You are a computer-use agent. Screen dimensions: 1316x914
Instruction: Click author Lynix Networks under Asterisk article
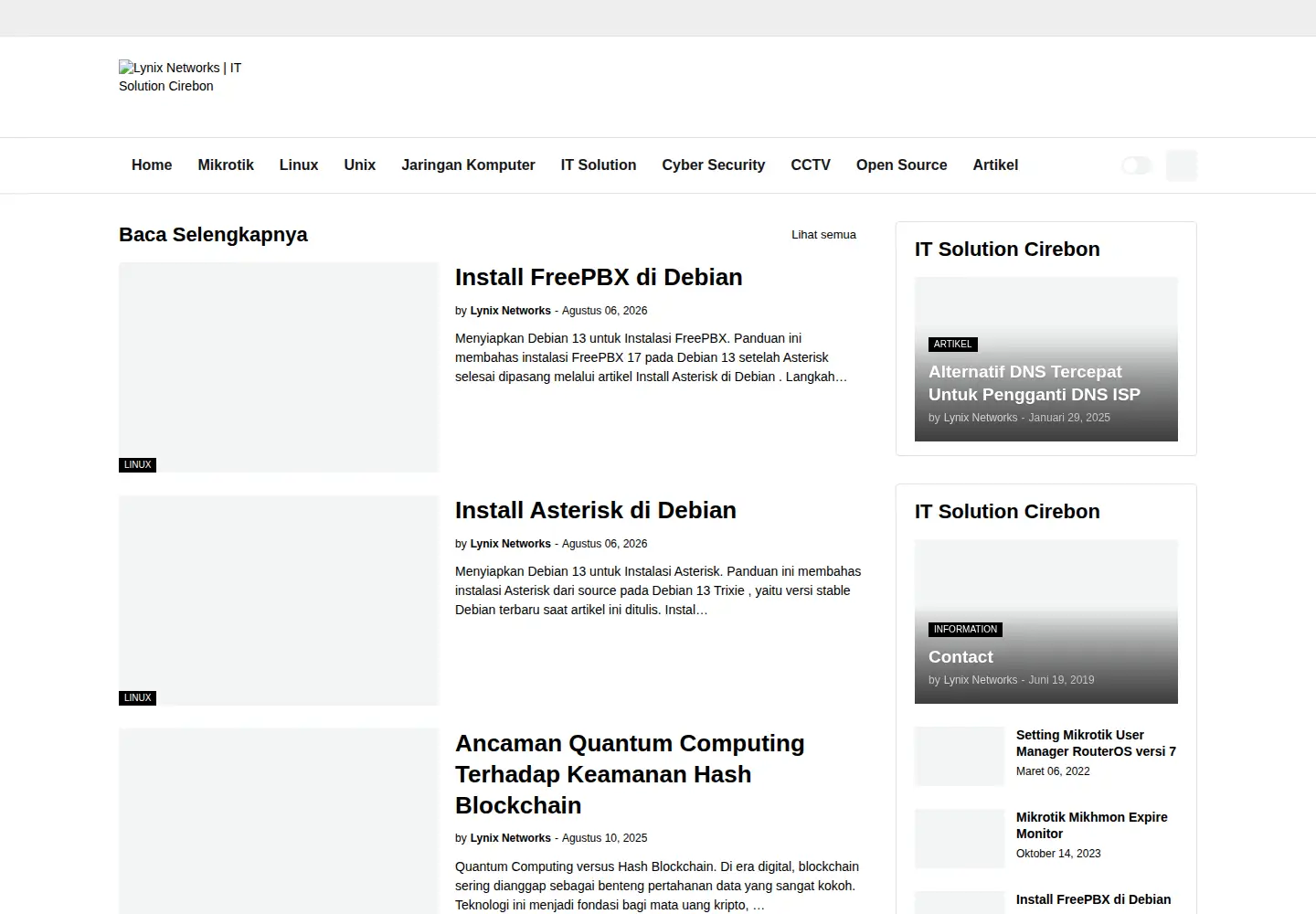pos(510,544)
